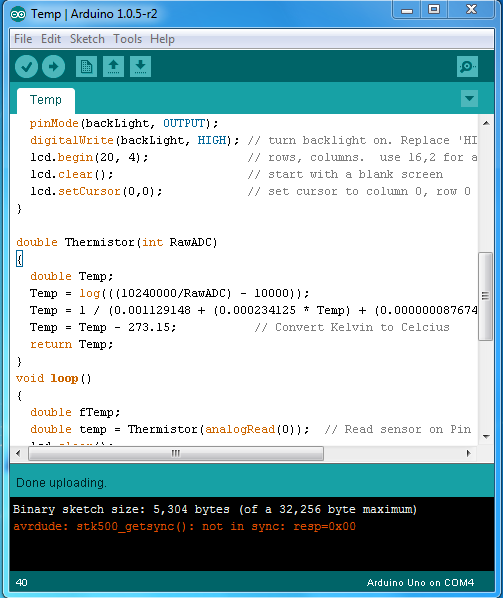503x598 pixels.
Task: Click the 'double Temp;' declaration line
Action: pyautogui.click(x=72, y=276)
